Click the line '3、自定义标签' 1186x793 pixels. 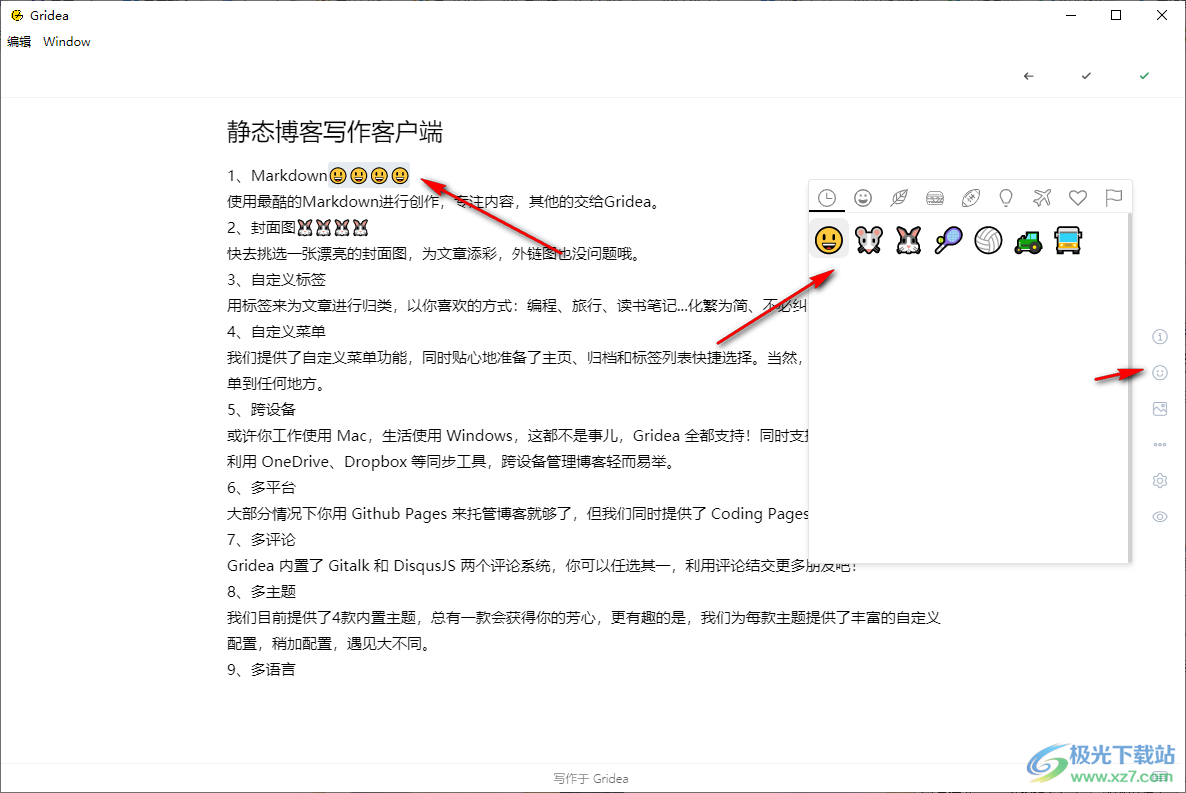(276, 280)
